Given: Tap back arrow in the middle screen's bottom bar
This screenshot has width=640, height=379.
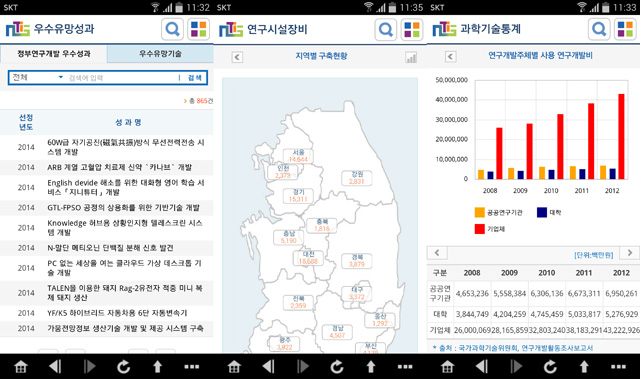Looking at the screenshot, I should pos(269,366).
